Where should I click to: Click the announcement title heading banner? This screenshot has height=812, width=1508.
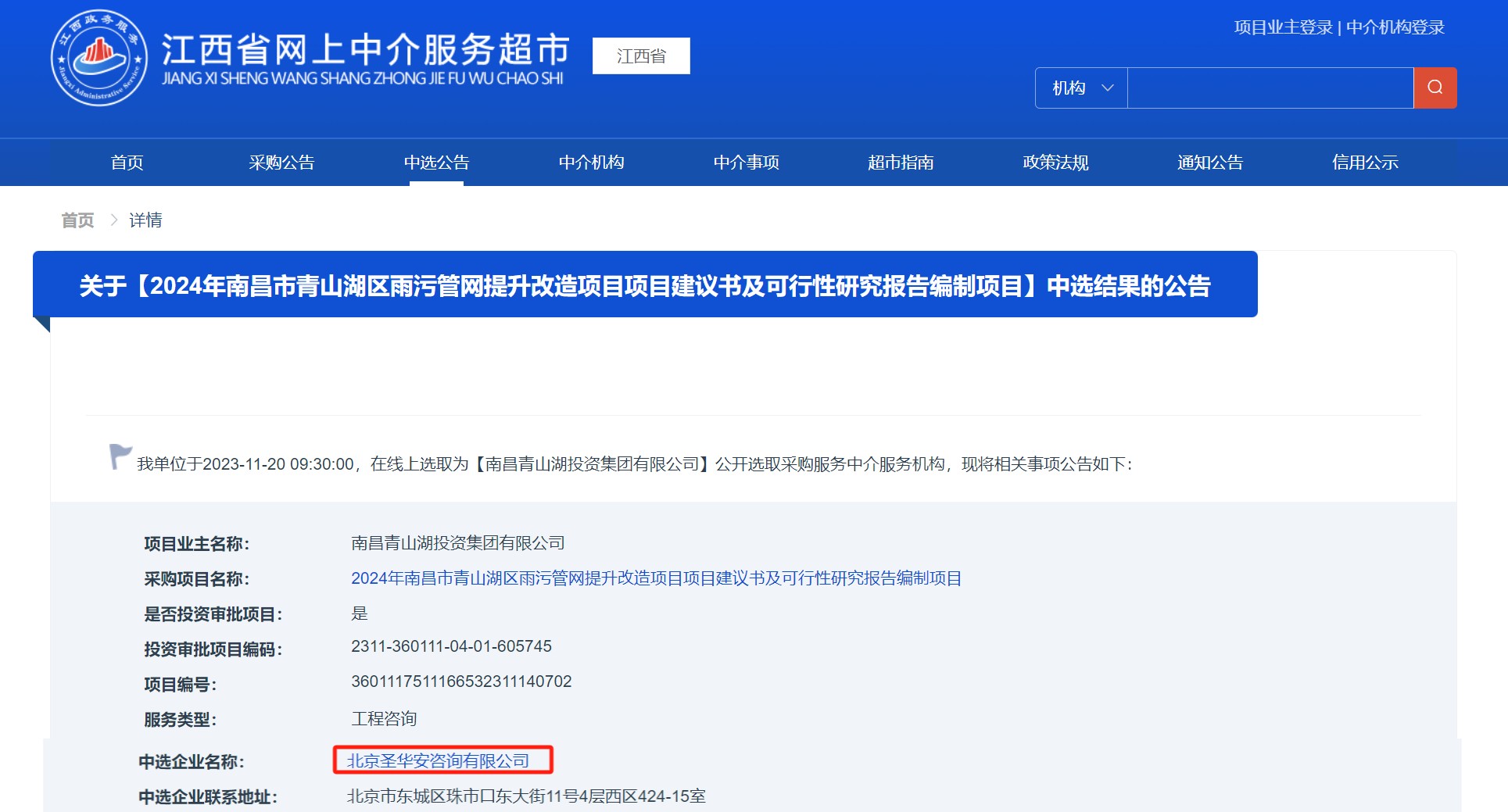click(645, 285)
